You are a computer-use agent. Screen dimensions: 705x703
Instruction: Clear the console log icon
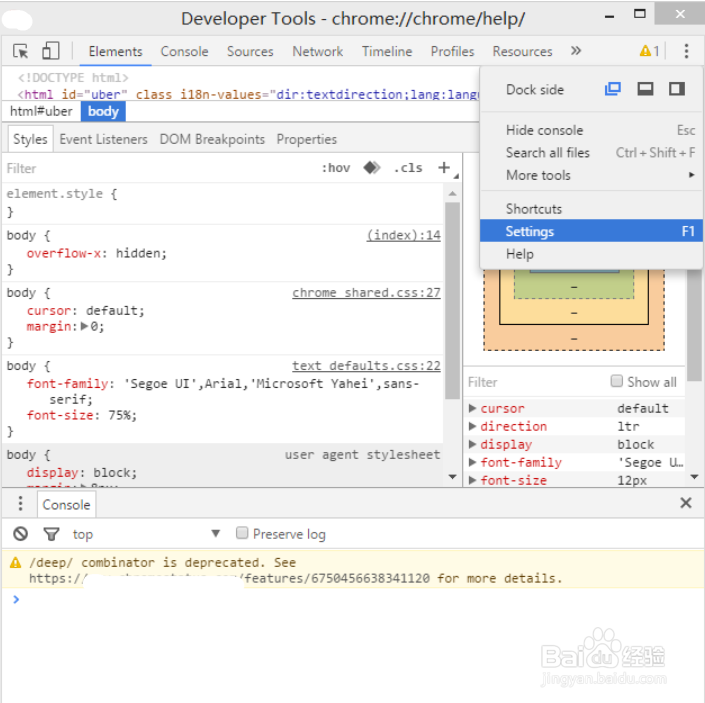[20, 534]
